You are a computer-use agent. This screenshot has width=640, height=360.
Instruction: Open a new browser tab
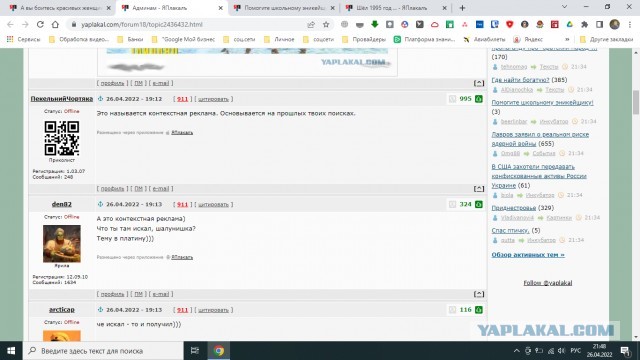pyautogui.click(x=462, y=8)
